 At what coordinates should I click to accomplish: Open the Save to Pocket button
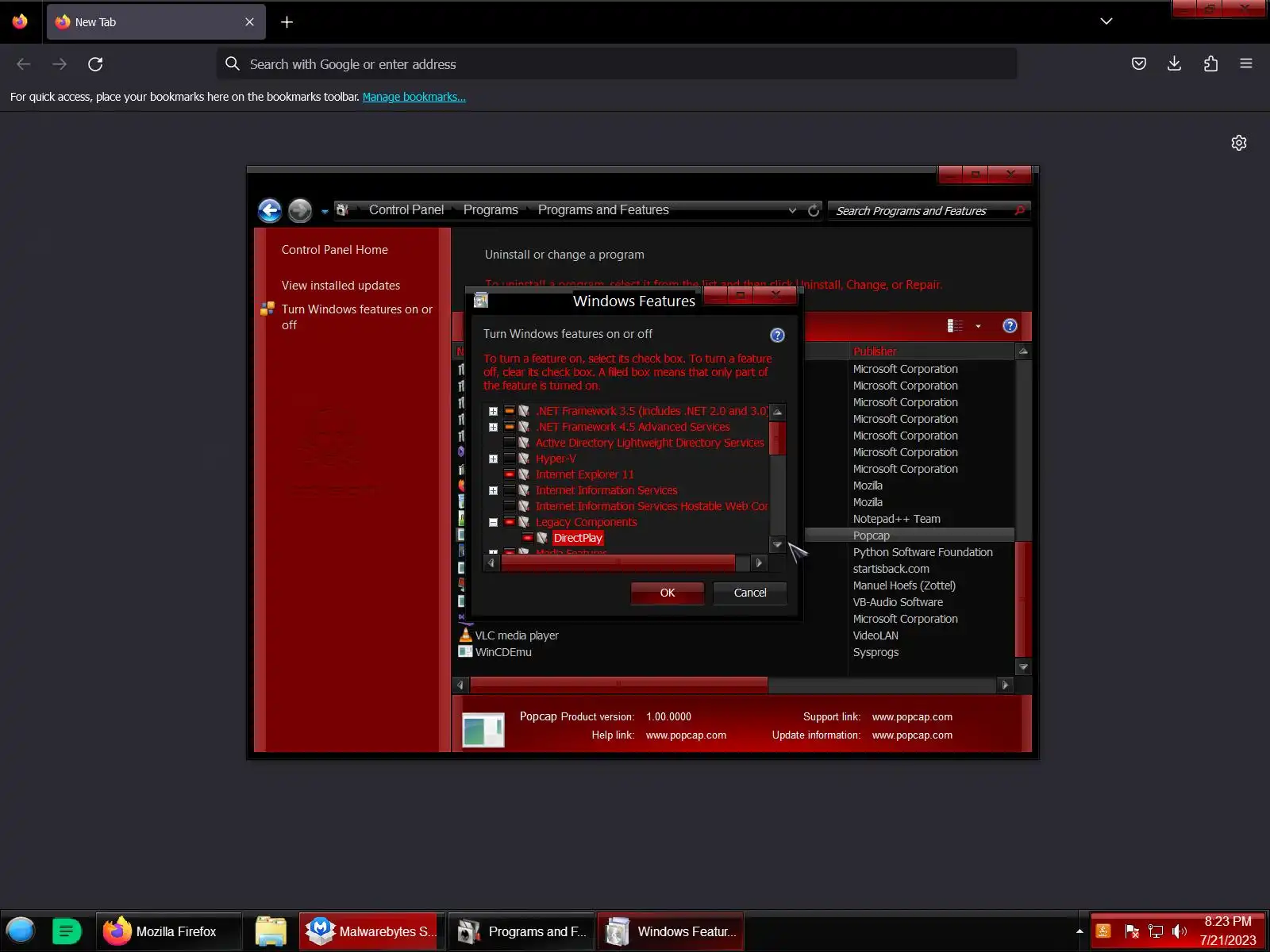pyautogui.click(x=1139, y=64)
